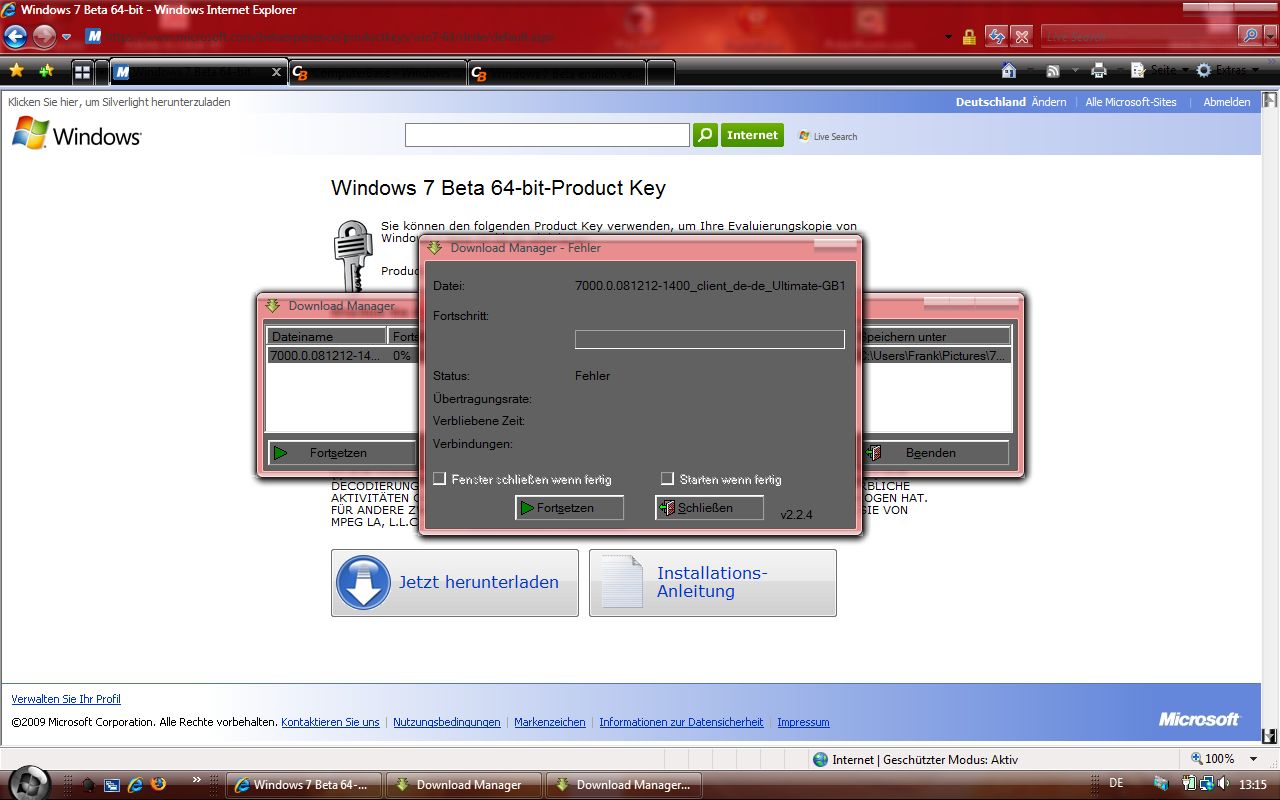Open the 'Download Manager...' taskbar item
Image resolution: width=1280 pixels, height=800 pixels.
(x=624, y=785)
